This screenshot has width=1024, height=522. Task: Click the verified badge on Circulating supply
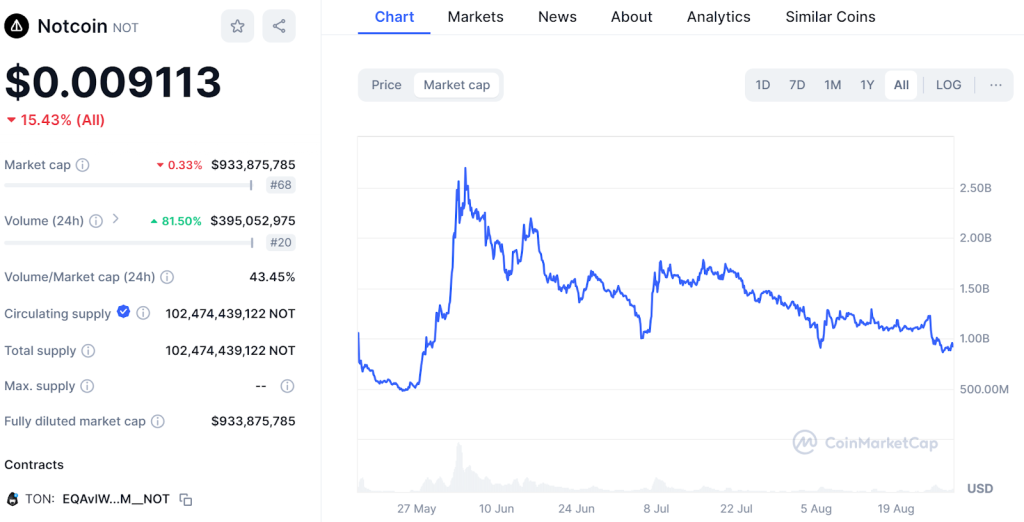click(124, 312)
